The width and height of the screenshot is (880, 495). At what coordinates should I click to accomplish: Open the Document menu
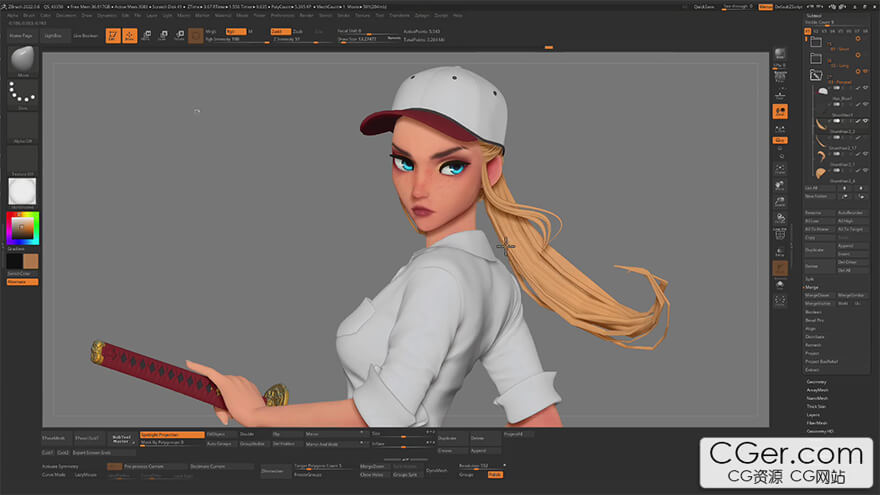click(66, 15)
